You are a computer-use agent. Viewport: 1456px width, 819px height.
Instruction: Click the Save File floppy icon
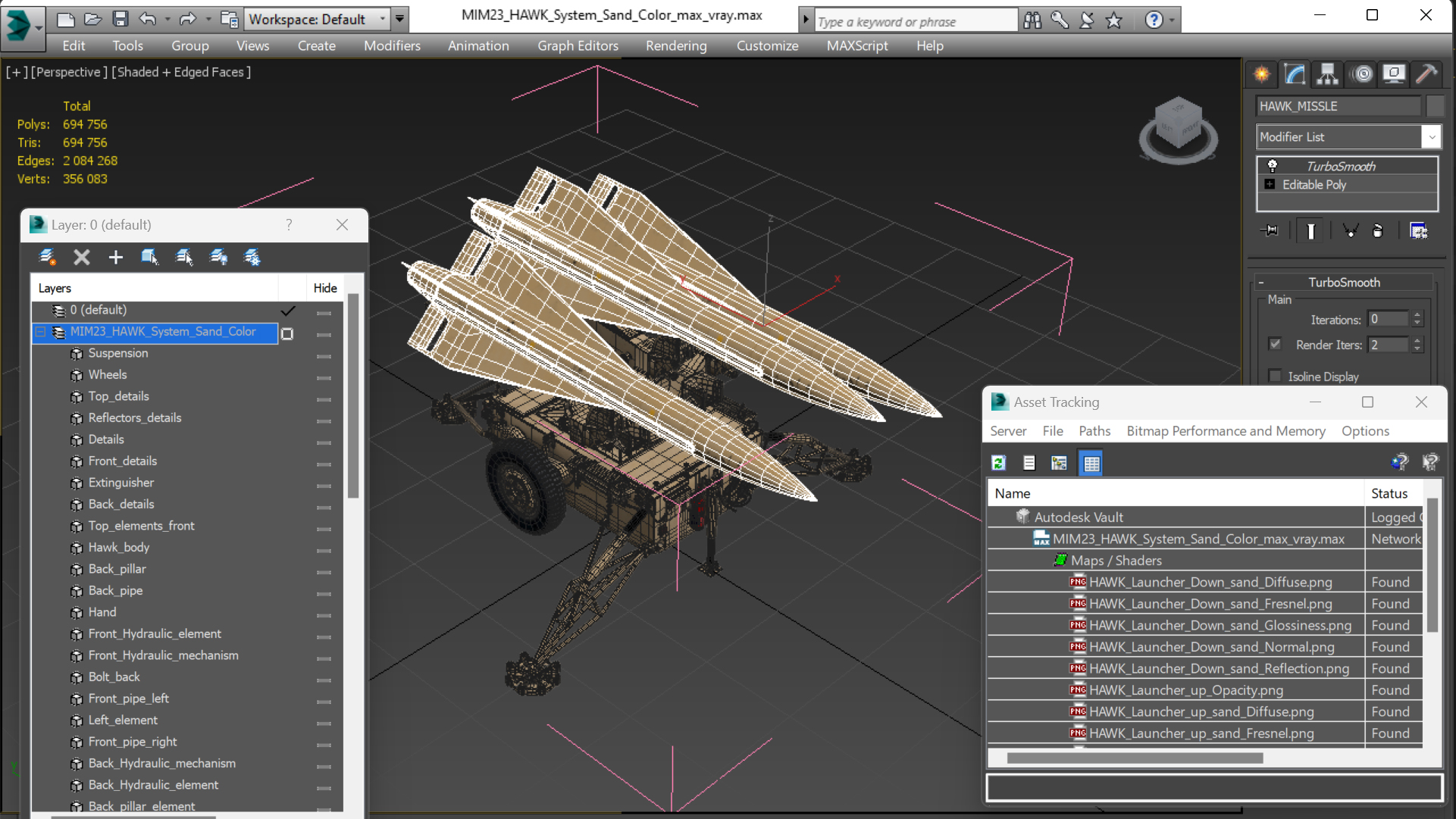[x=120, y=19]
